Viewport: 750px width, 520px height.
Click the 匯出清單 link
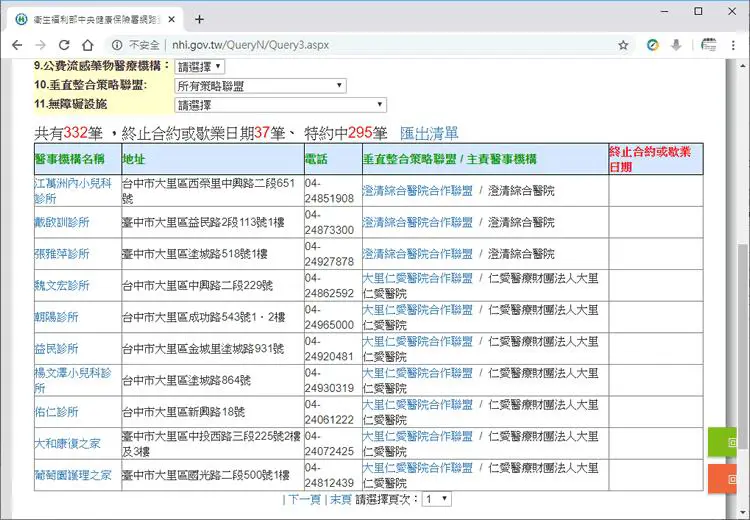point(429,133)
